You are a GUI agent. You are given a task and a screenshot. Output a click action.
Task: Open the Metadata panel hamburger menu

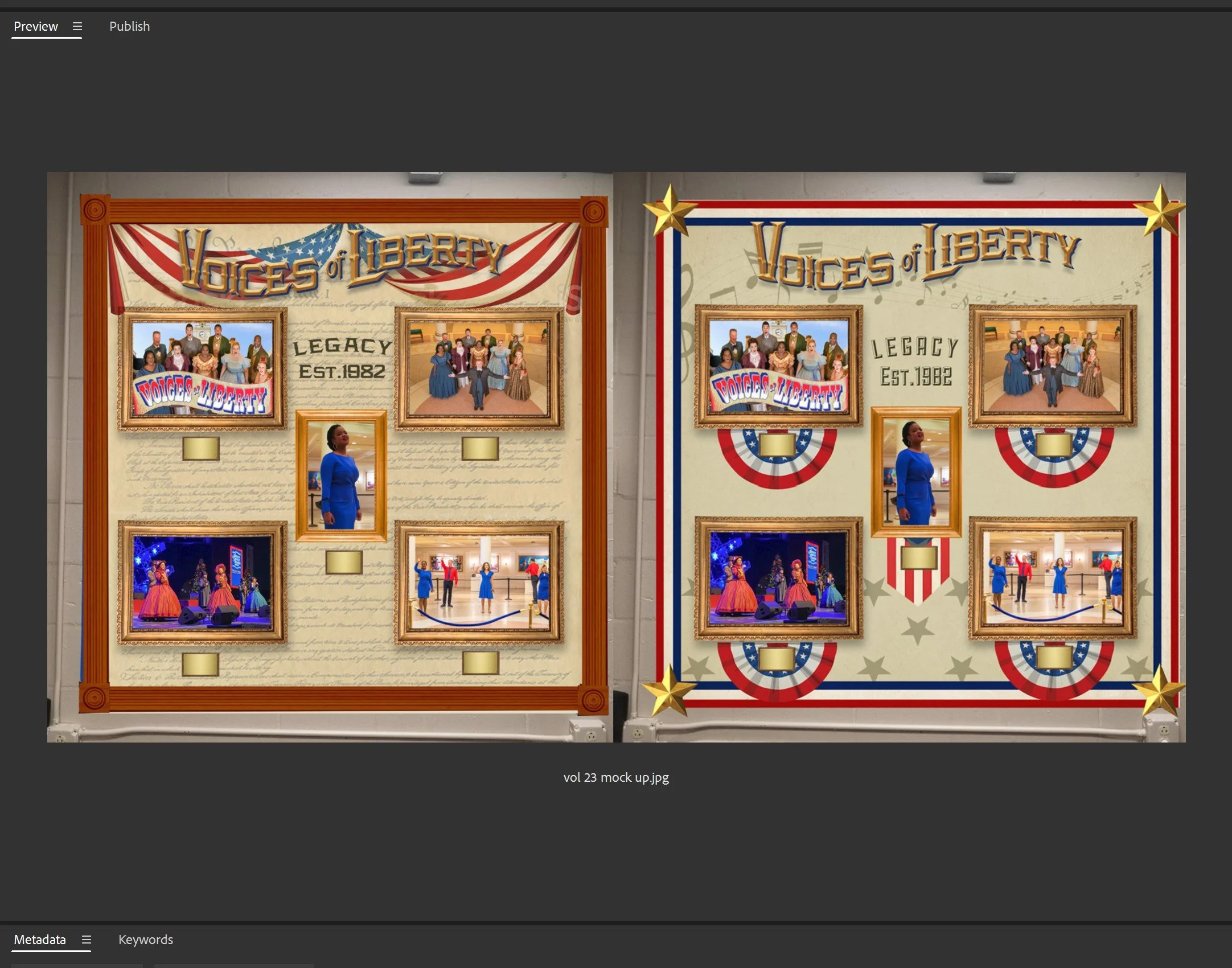pyautogui.click(x=87, y=940)
